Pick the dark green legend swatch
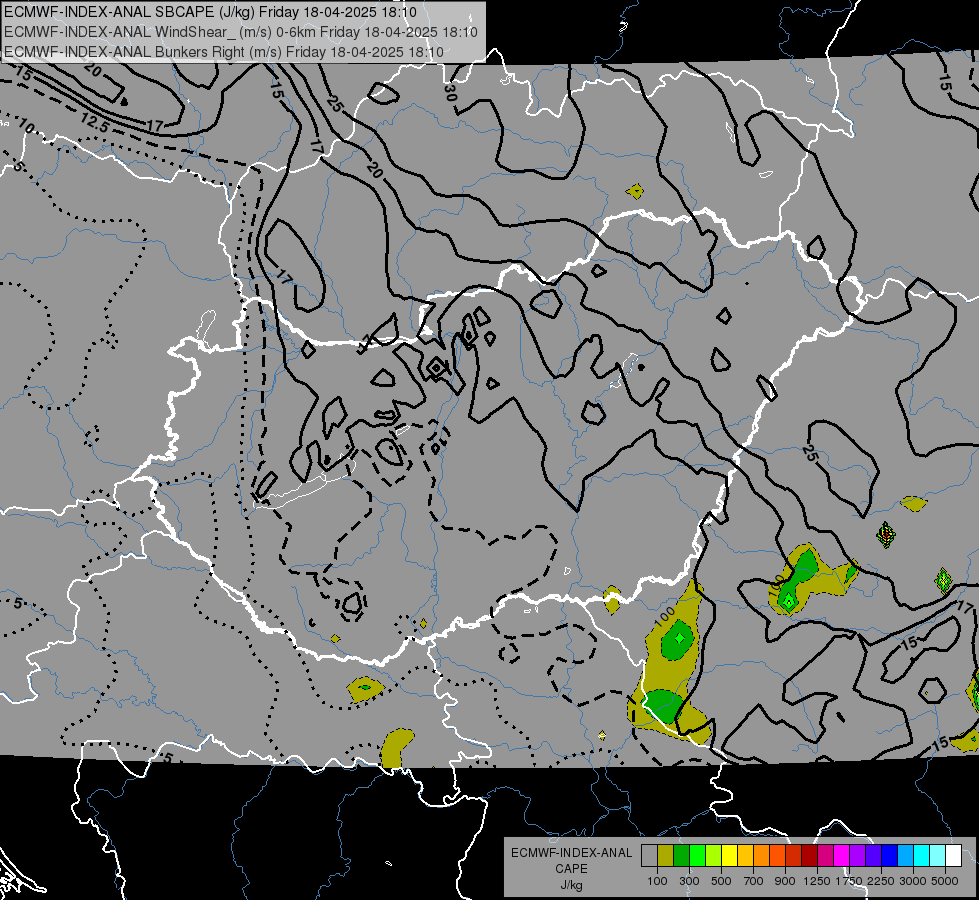This screenshot has height=900, width=979. [681, 855]
